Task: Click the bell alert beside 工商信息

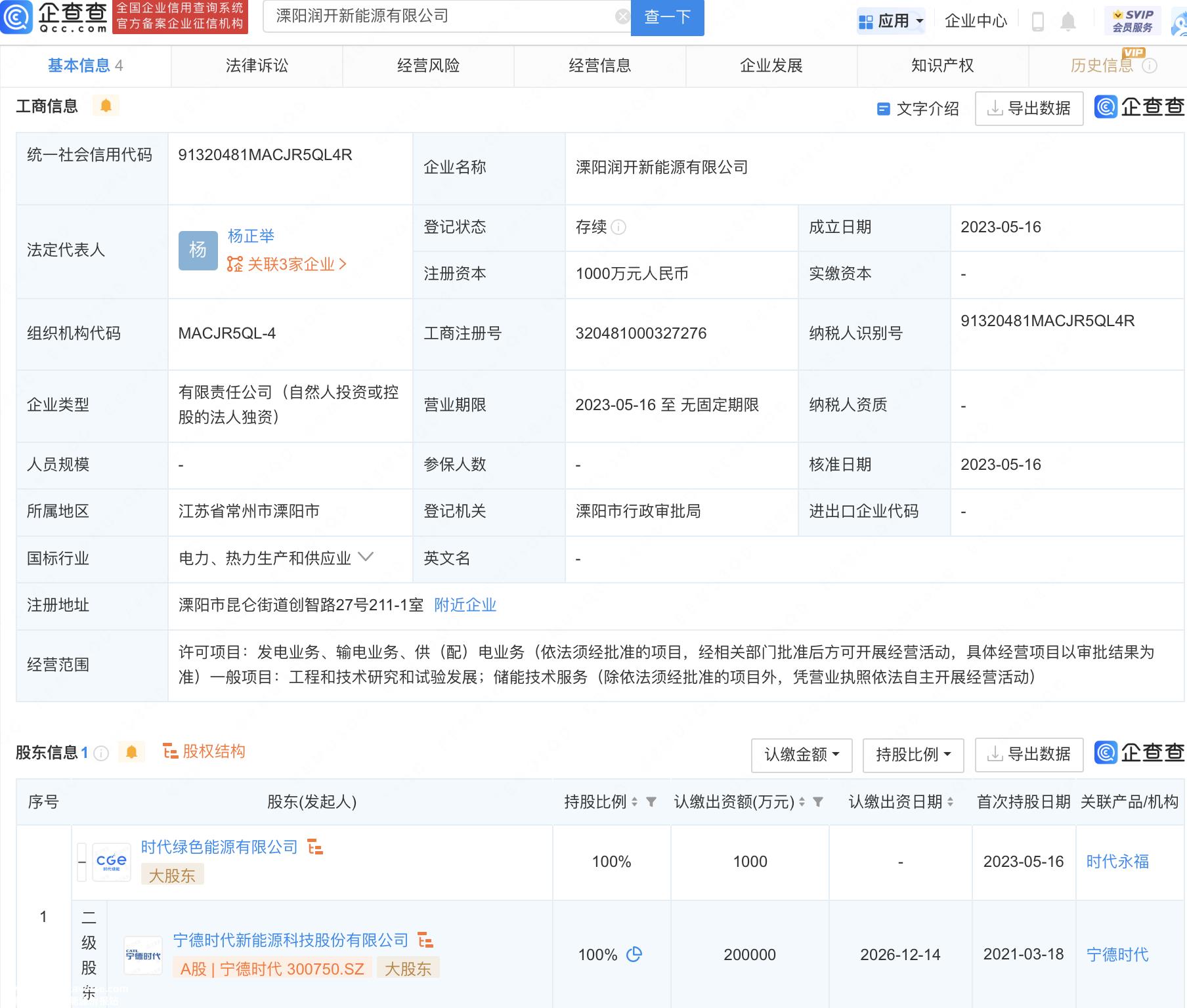Action: (x=106, y=106)
